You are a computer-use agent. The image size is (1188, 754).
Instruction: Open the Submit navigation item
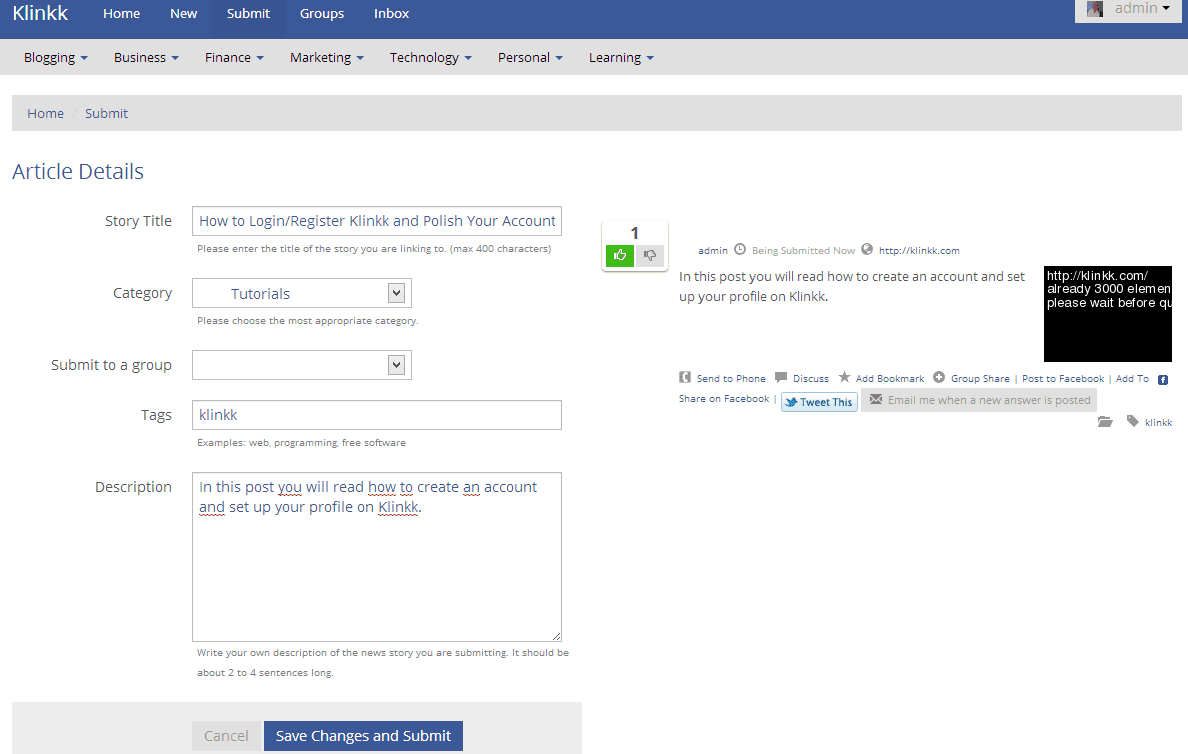(x=249, y=14)
